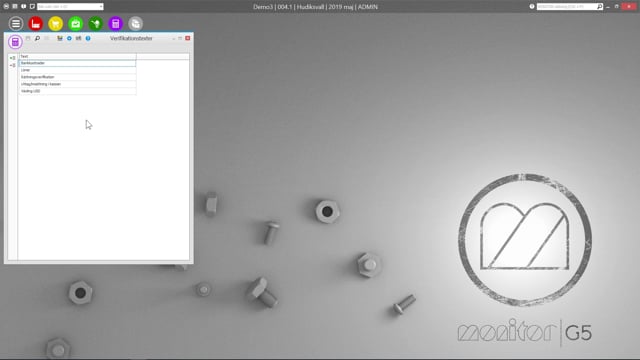The width and height of the screenshot is (640, 360).
Task: Click the faded third icon in Verifikationstexter toolbar
Action: [x=47, y=38]
